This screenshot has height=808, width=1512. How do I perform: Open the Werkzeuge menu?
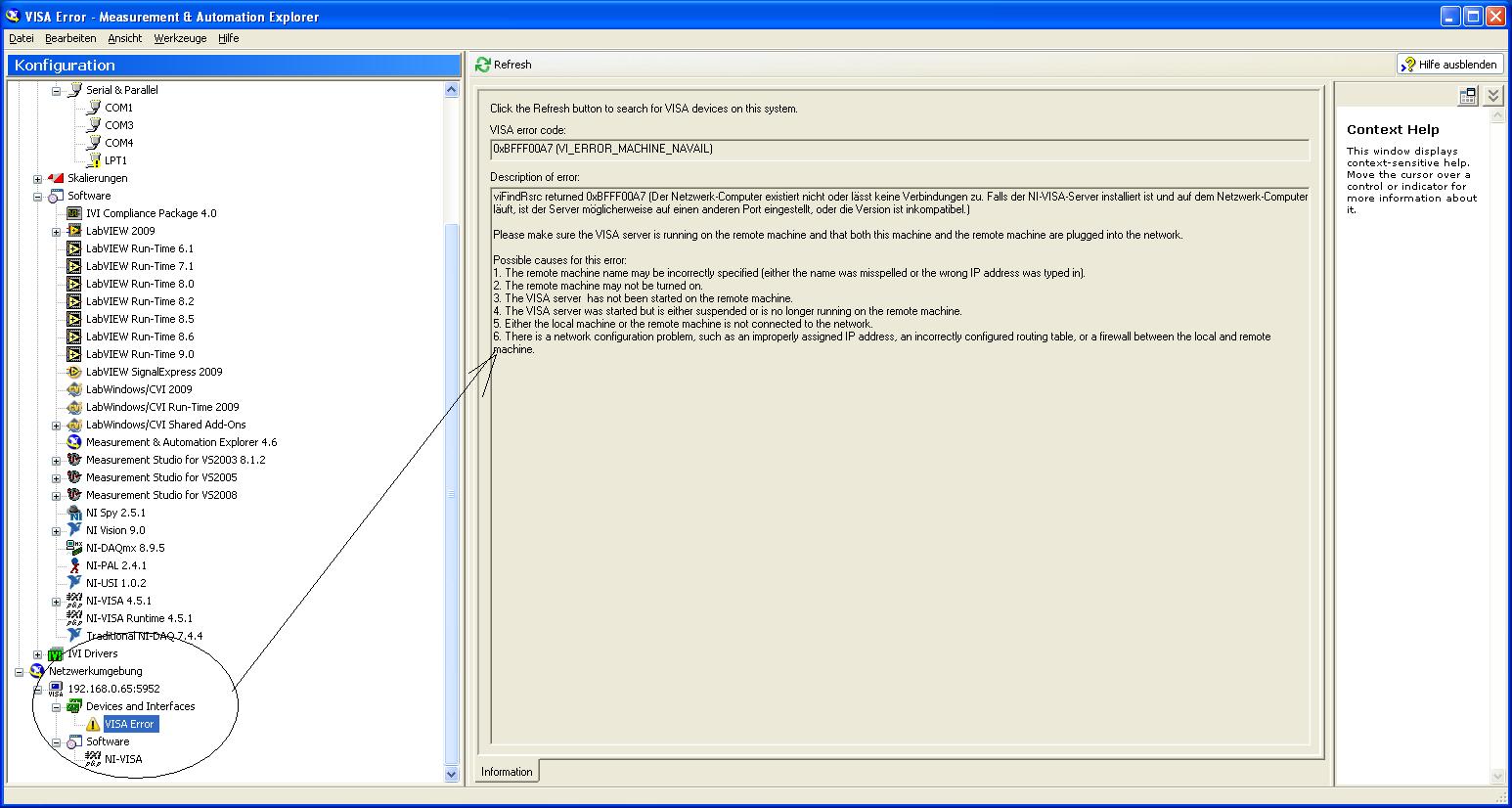point(180,38)
